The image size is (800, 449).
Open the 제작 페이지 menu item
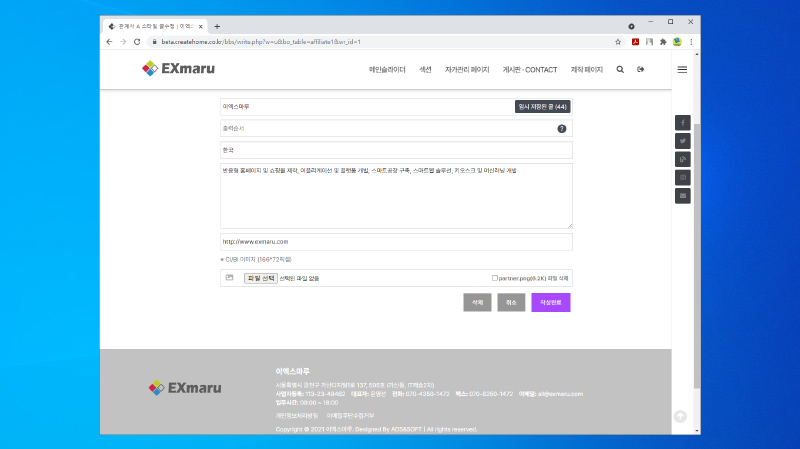coord(586,69)
